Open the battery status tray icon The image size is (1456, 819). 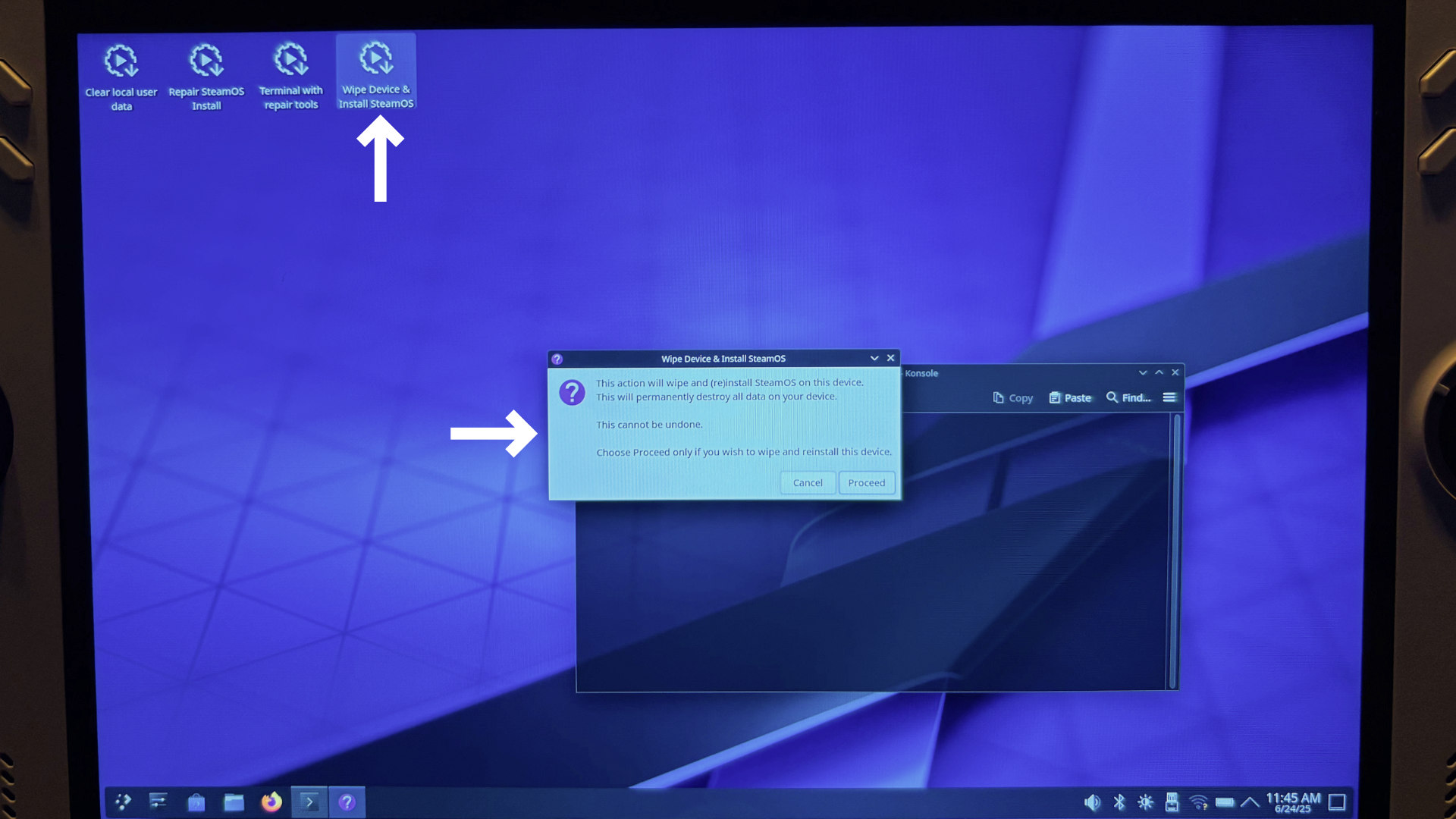click(1225, 802)
